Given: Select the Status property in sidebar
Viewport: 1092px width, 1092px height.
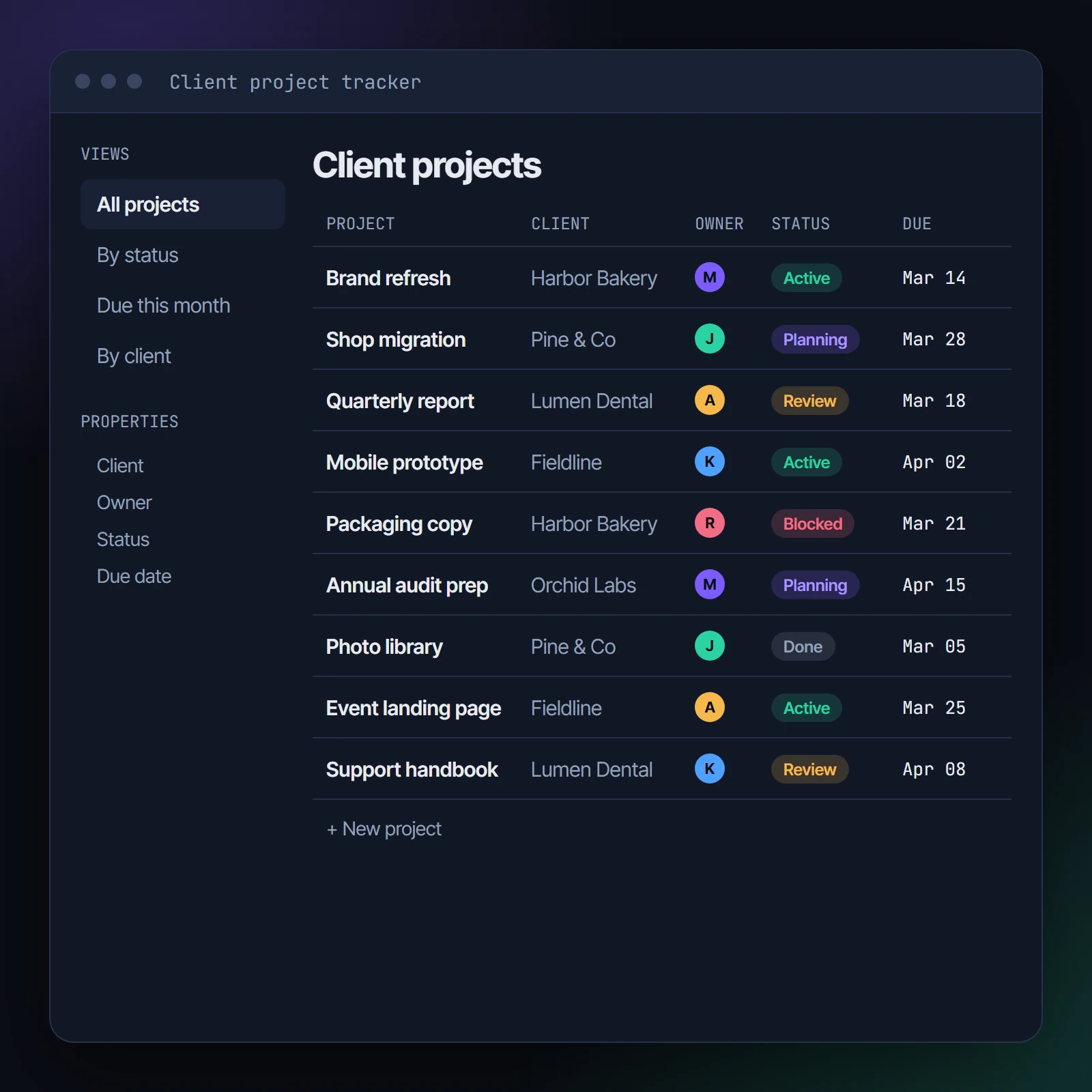Looking at the screenshot, I should click(x=123, y=539).
